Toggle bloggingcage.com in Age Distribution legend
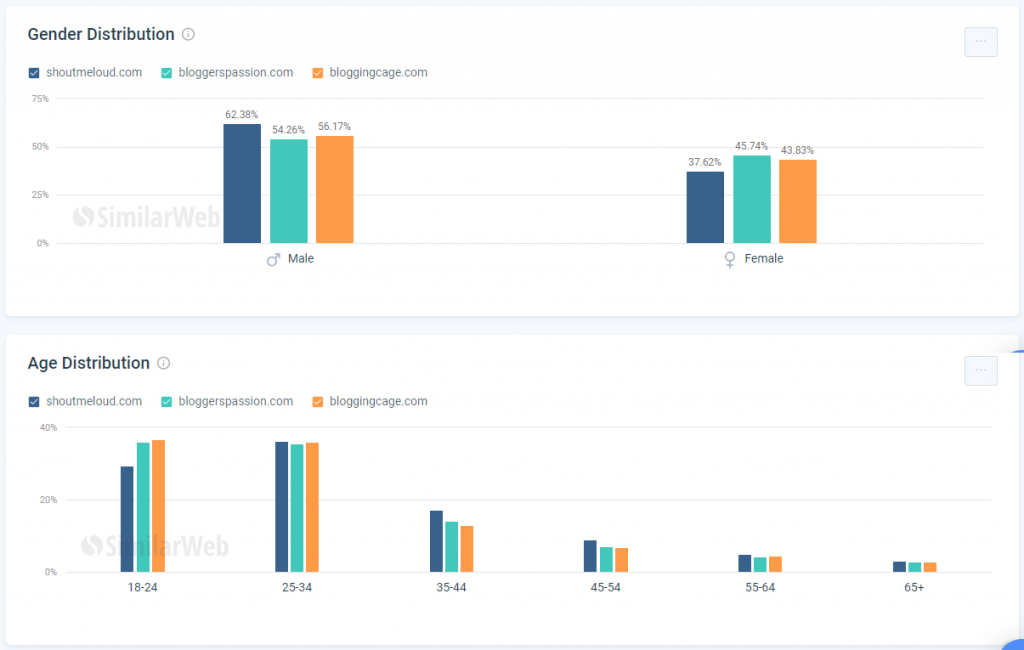 click(317, 401)
